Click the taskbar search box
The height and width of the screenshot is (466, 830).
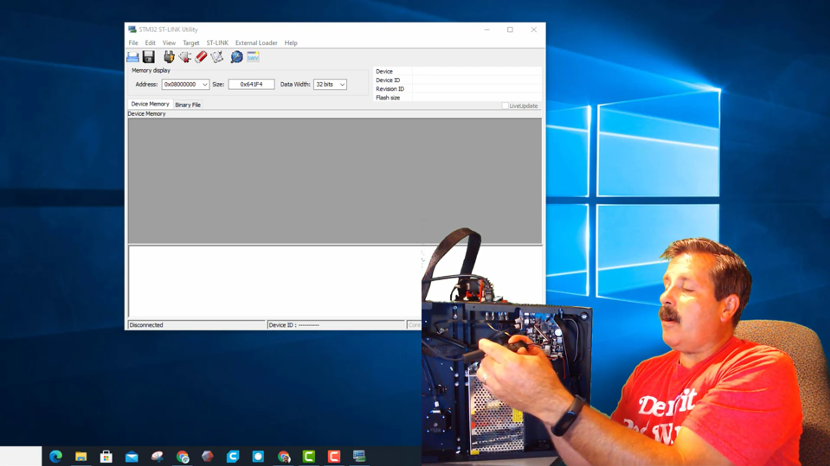21,456
